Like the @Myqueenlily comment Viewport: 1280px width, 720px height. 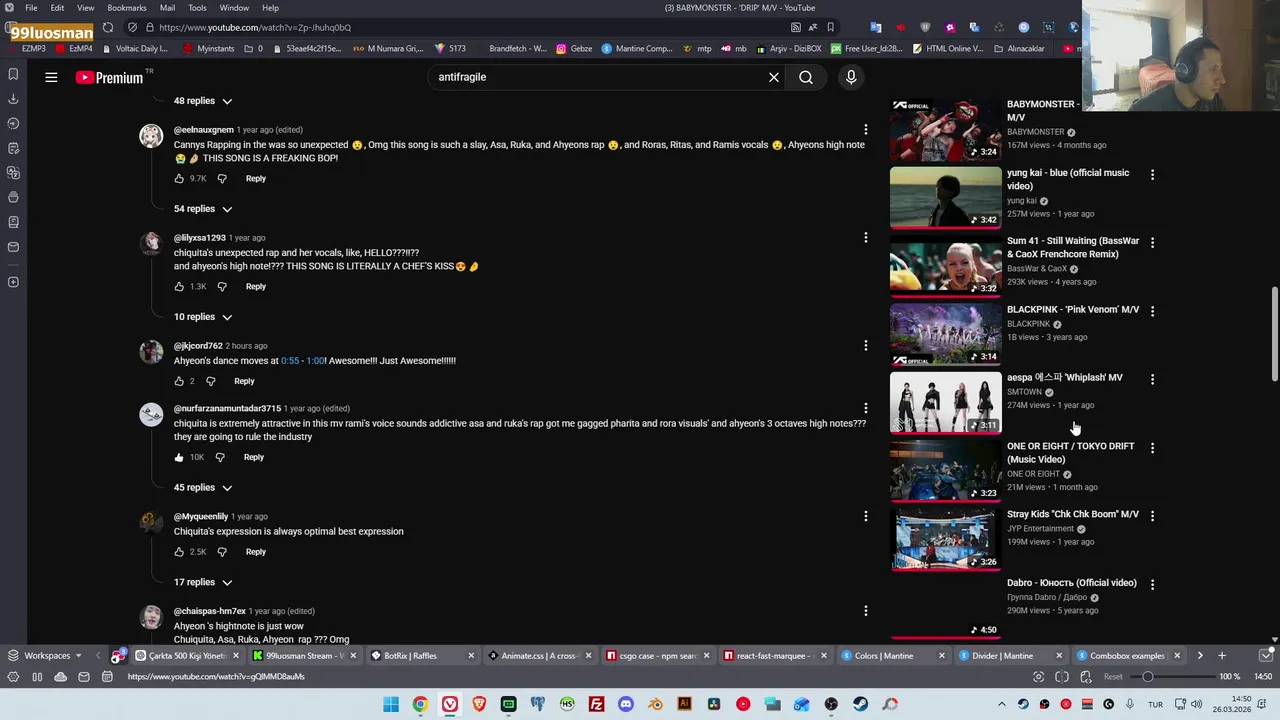[179, 552]
